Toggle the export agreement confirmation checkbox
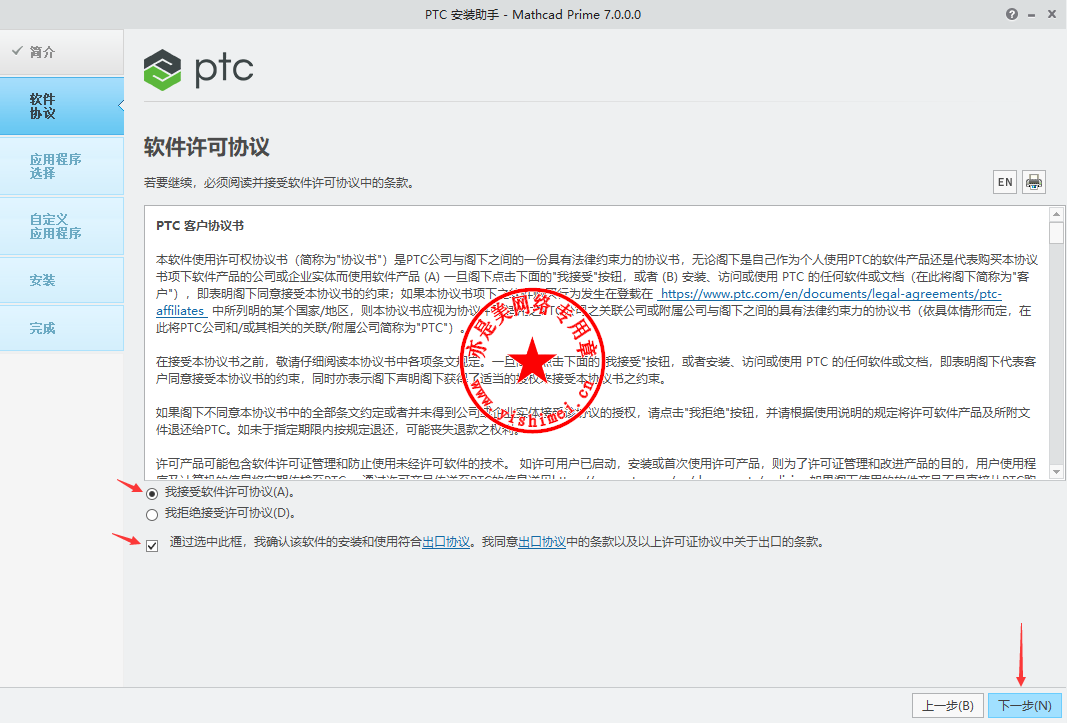This screenshot has width=1067, height=723. [152, 545]
